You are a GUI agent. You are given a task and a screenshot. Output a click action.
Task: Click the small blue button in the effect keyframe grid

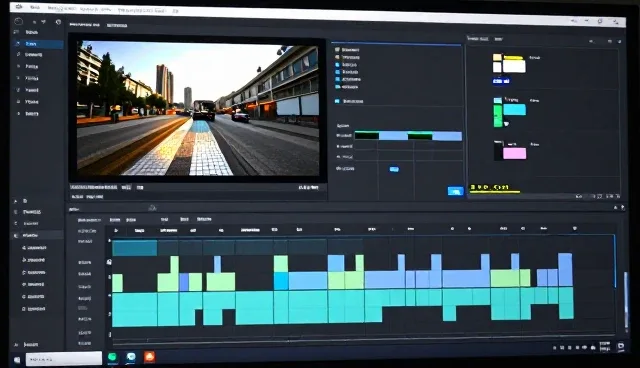(x=394, y=169)
